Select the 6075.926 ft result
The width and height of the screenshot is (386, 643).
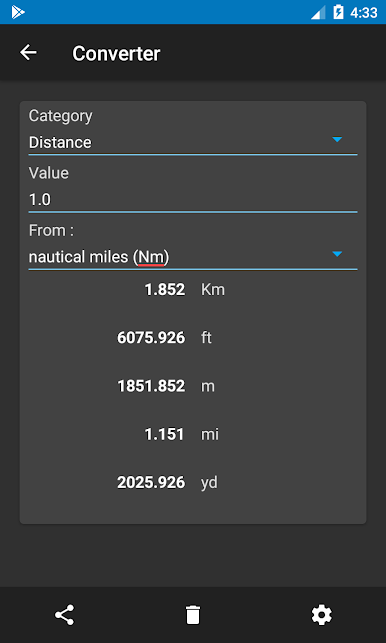click(164, 338)
